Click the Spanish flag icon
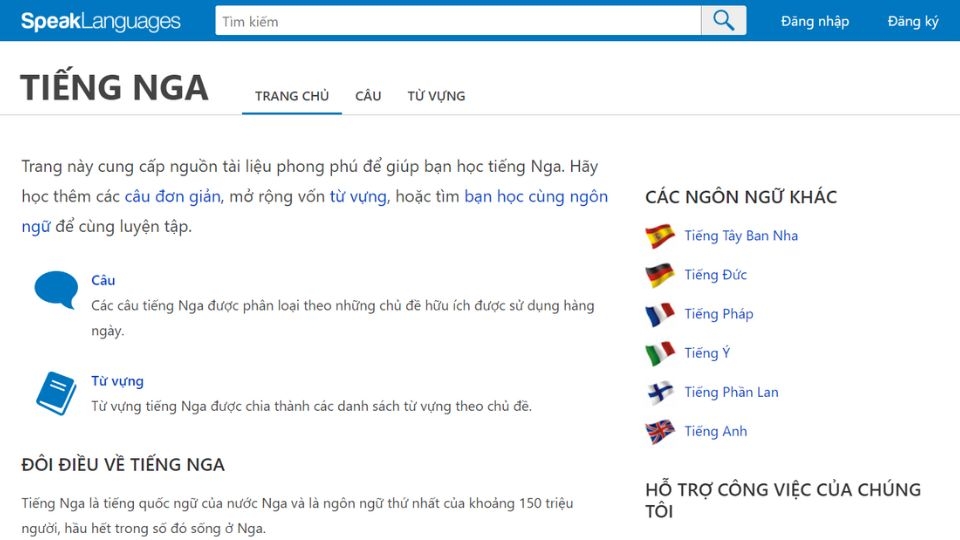 click(659, 236)
